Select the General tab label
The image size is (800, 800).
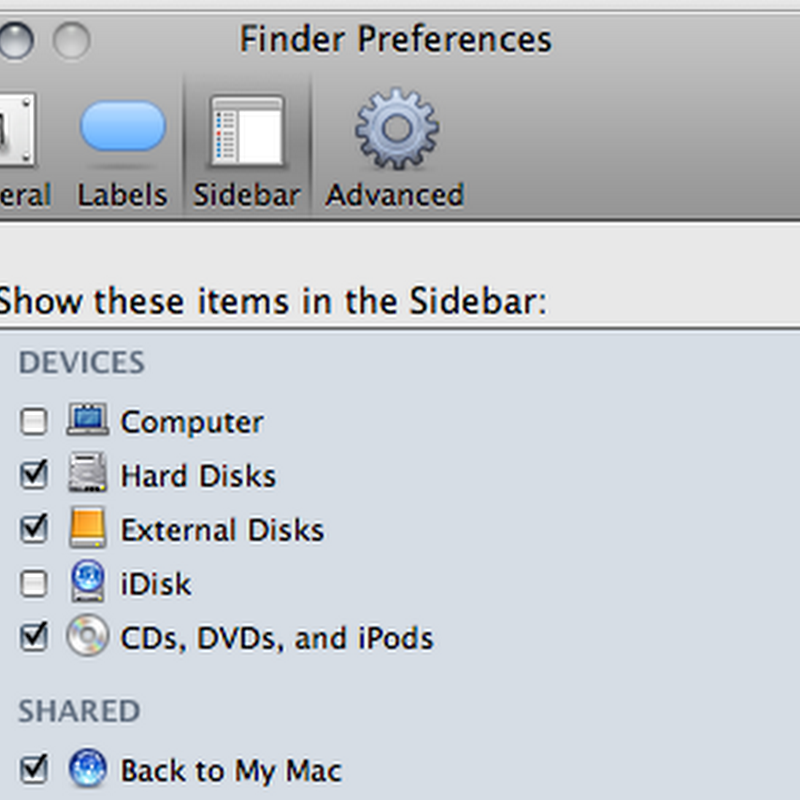[24, 194]
